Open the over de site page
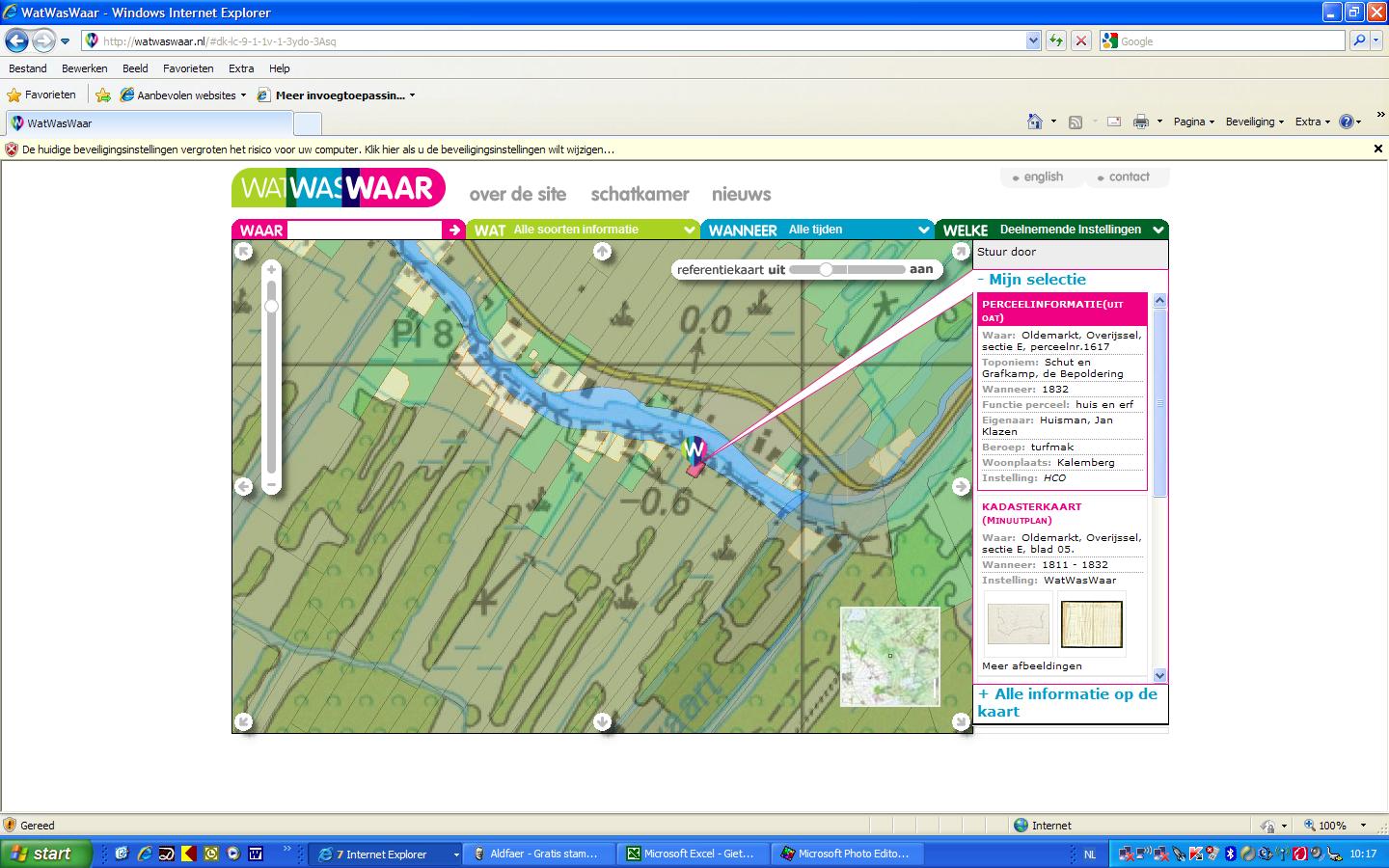The height and width of the screenshot is (868, 1389). click(x=518, y=194)
